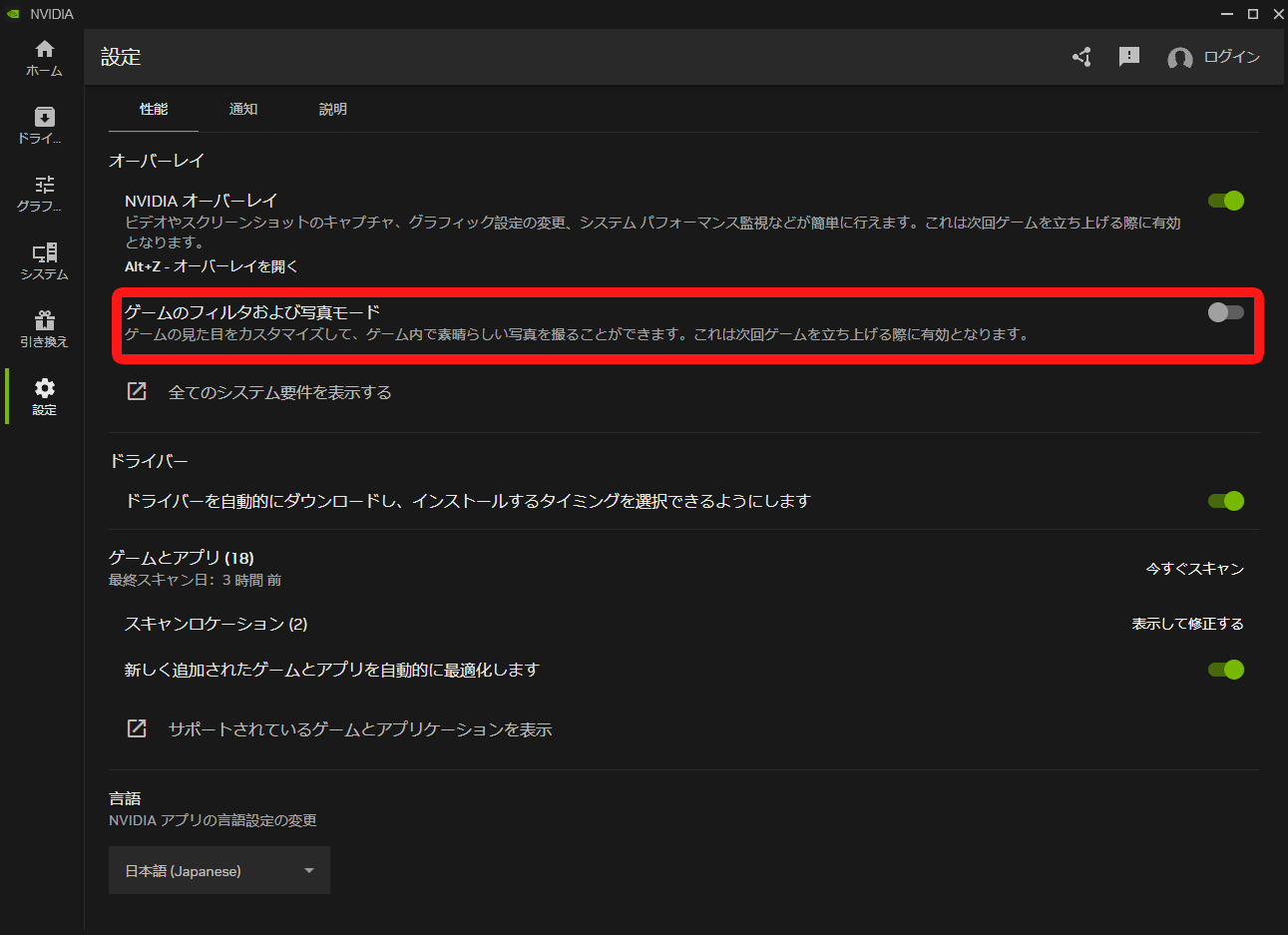Switch to the 性能 tab
1288x935 pixels.
[x=154, y=110]
